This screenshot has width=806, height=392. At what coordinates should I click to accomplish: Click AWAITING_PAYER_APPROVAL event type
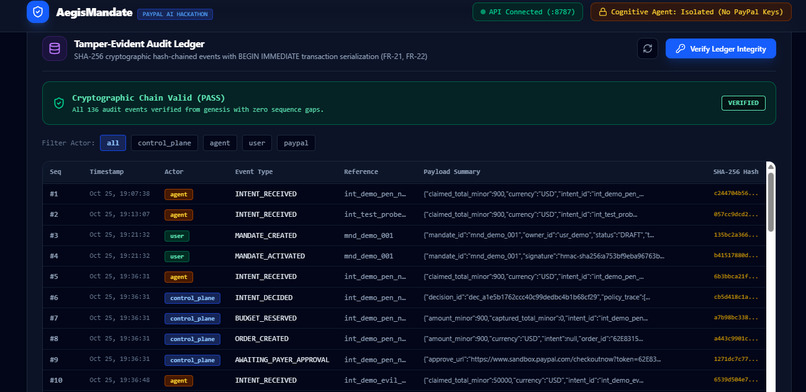point(282,360)
